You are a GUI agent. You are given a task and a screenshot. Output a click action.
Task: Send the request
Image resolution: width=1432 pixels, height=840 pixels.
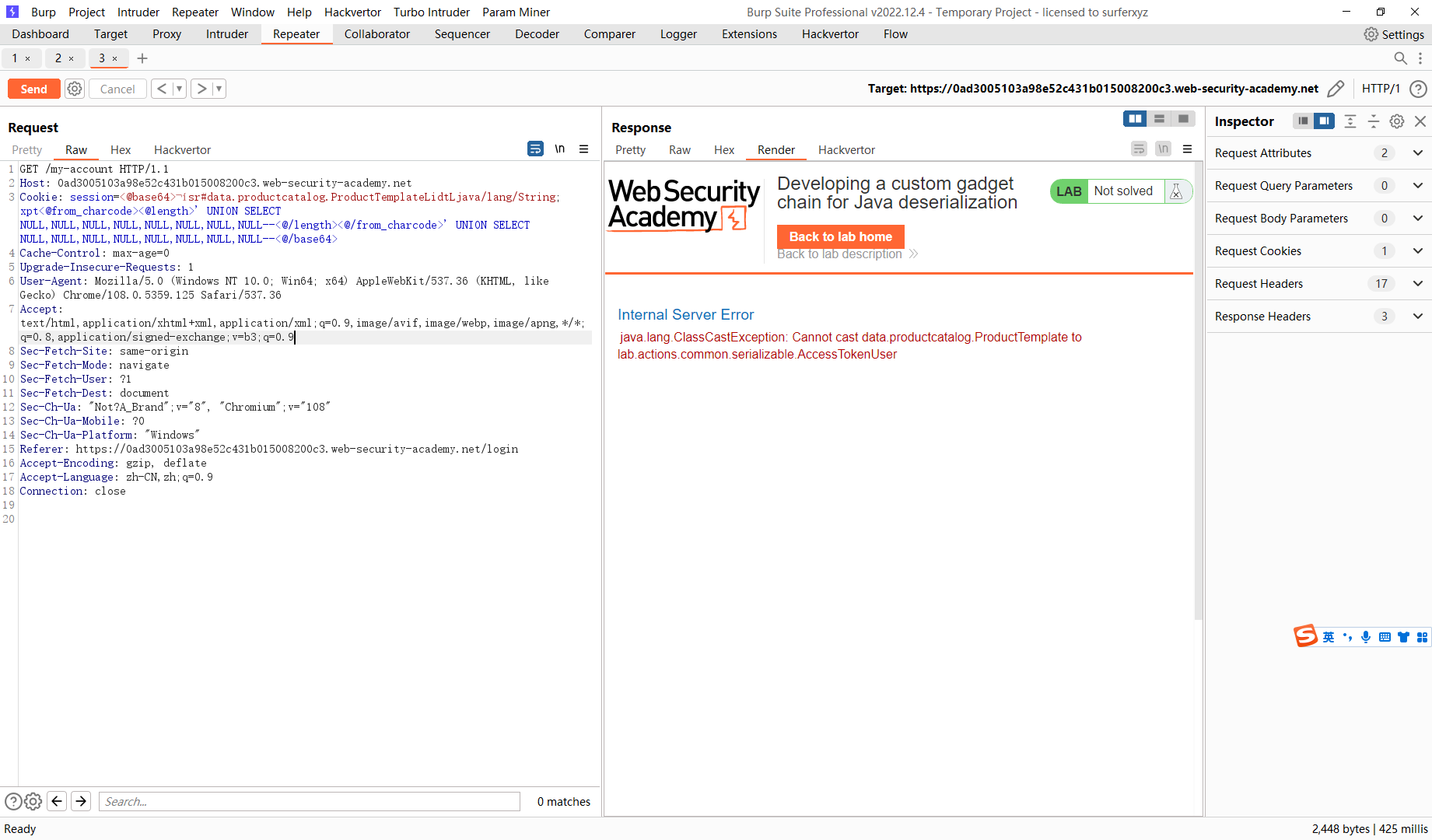[x=33, y=89]
